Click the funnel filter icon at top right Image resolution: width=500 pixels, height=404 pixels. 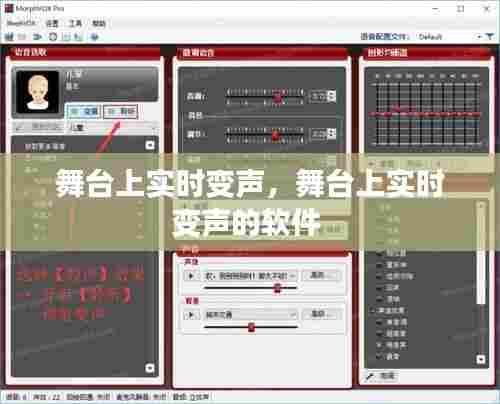coord(489,36)
